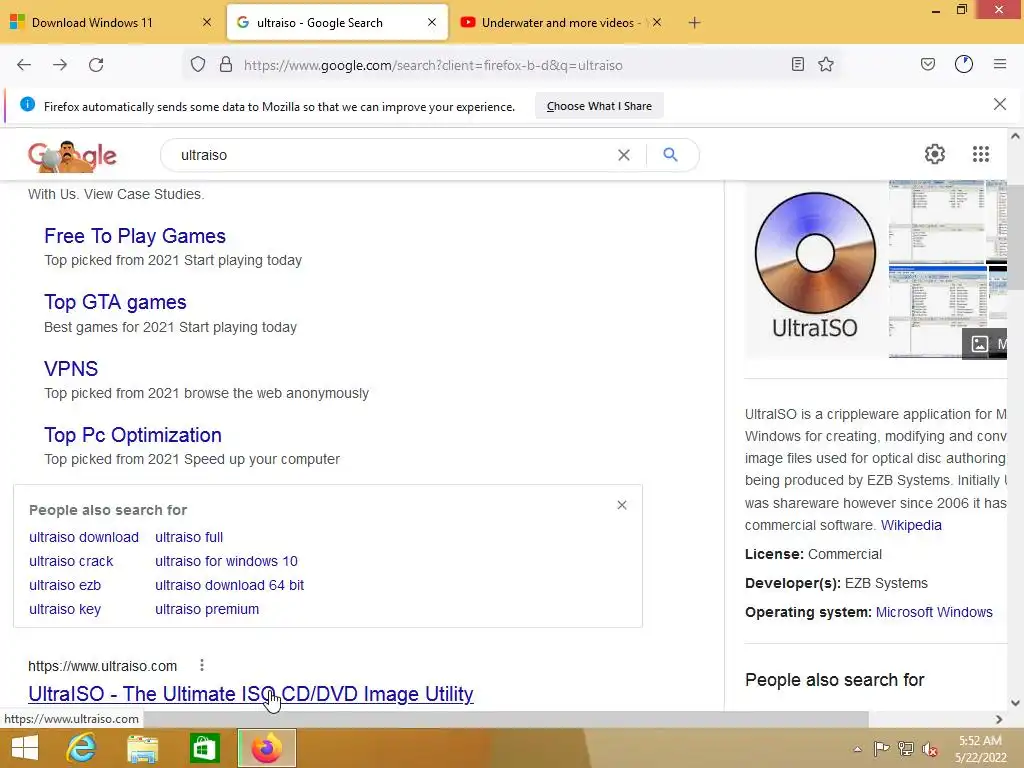This screenshot has width=1024, height=768.
Task: Close the Download Windows 11 tab
Action: pyautogui.click(x=207, y=23)
